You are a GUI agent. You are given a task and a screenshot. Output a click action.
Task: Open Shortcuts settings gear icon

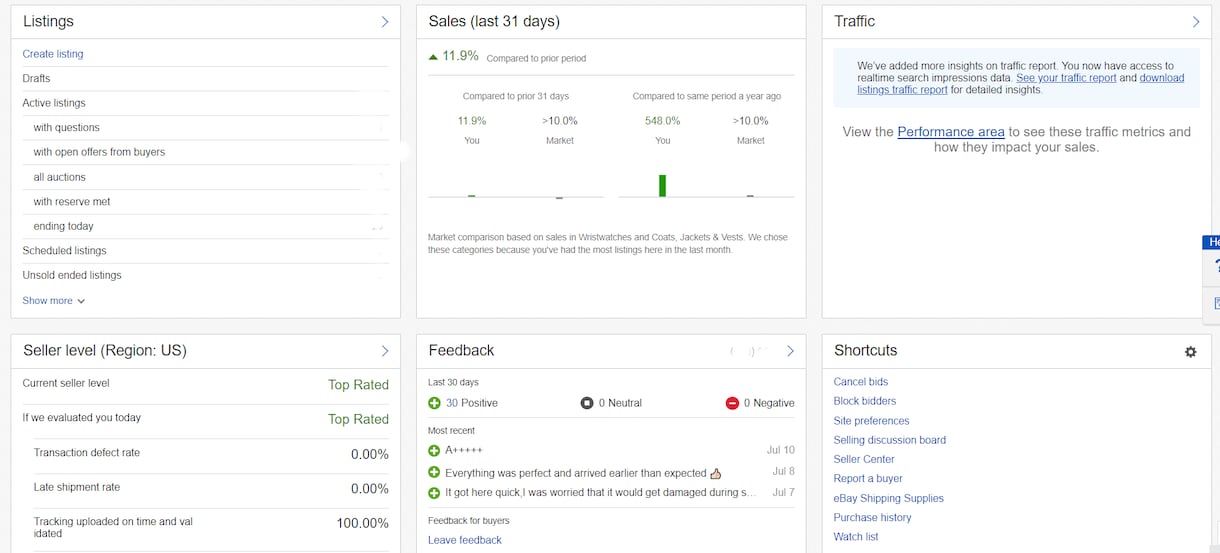click(1190, 351)
